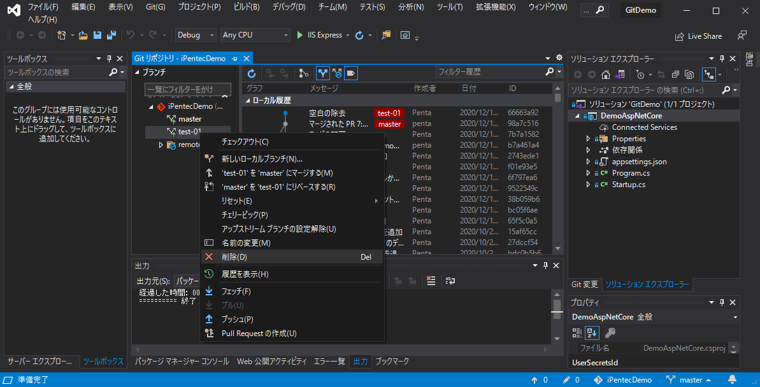Select alphabetical sort in Properties panel
This screenshot has height=387, width=760.
click(x=592, y=333)
